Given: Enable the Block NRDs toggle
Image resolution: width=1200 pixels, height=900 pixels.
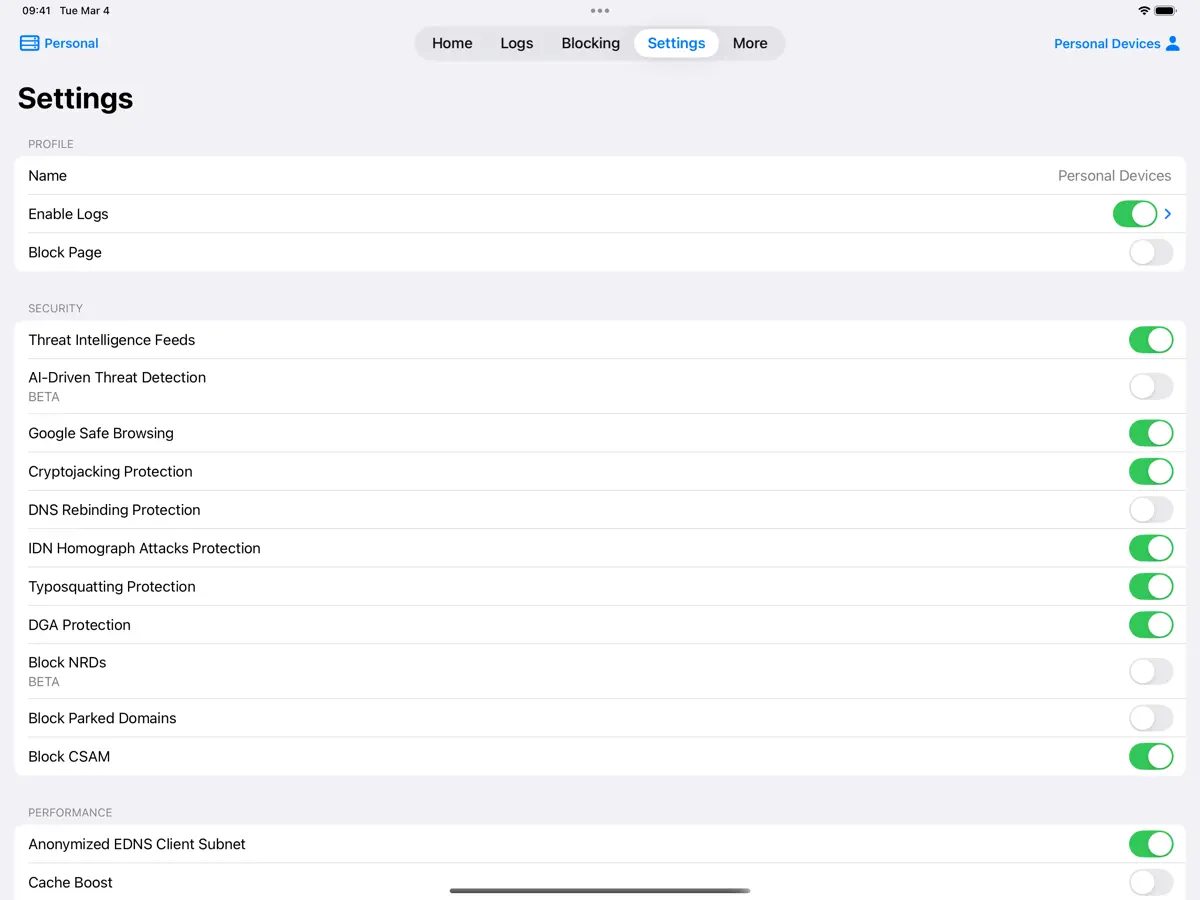Looking at the screenshot, I should [x=1151, y=671].
